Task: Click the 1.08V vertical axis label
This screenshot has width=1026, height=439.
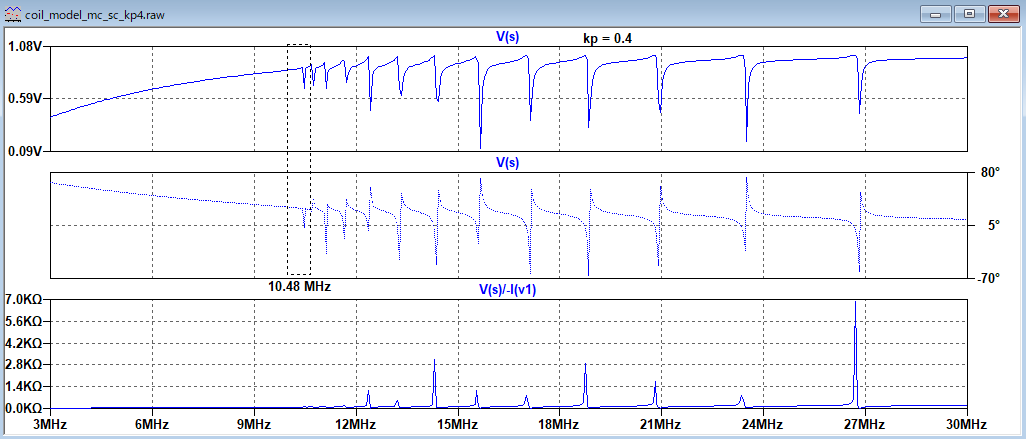Action: [24, 47]
